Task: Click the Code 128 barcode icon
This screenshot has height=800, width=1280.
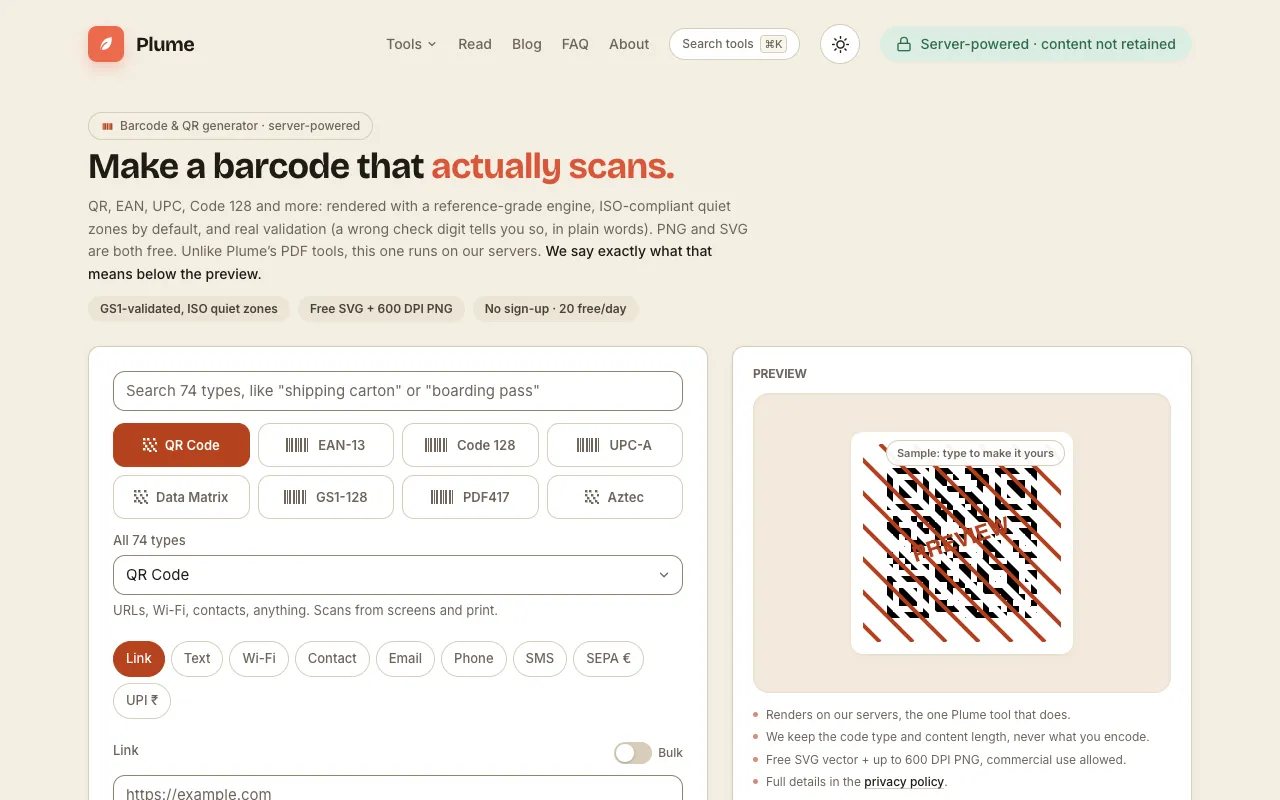Action: point(436,445)
